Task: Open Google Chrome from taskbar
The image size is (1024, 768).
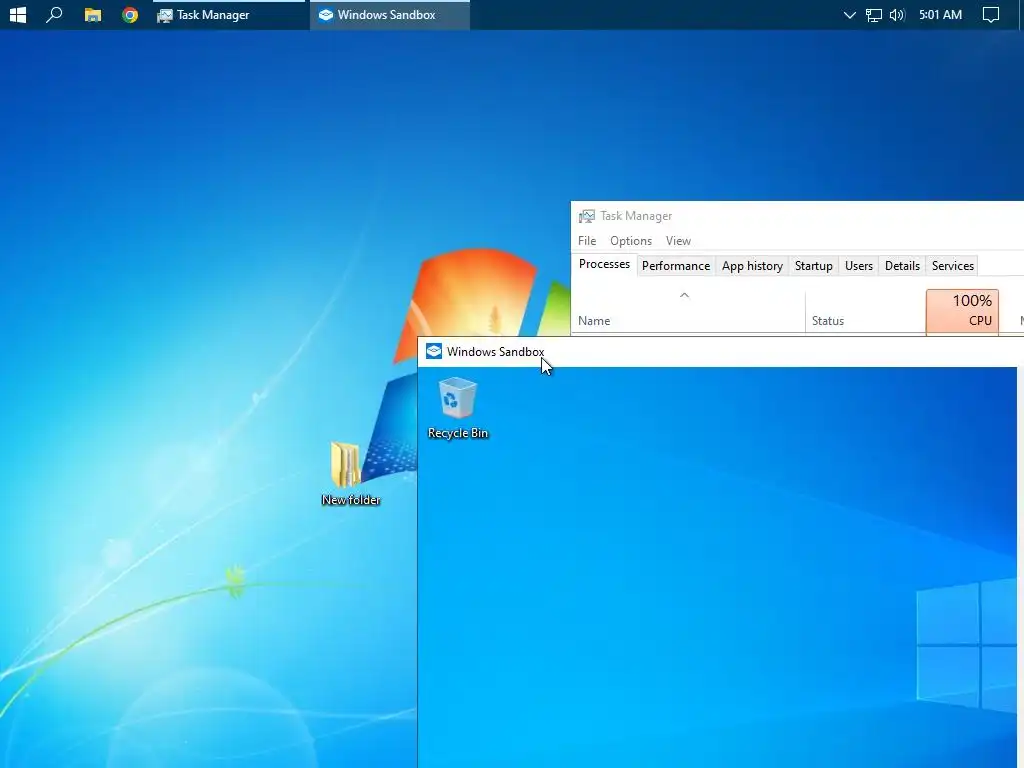Action: pos(130,14)
